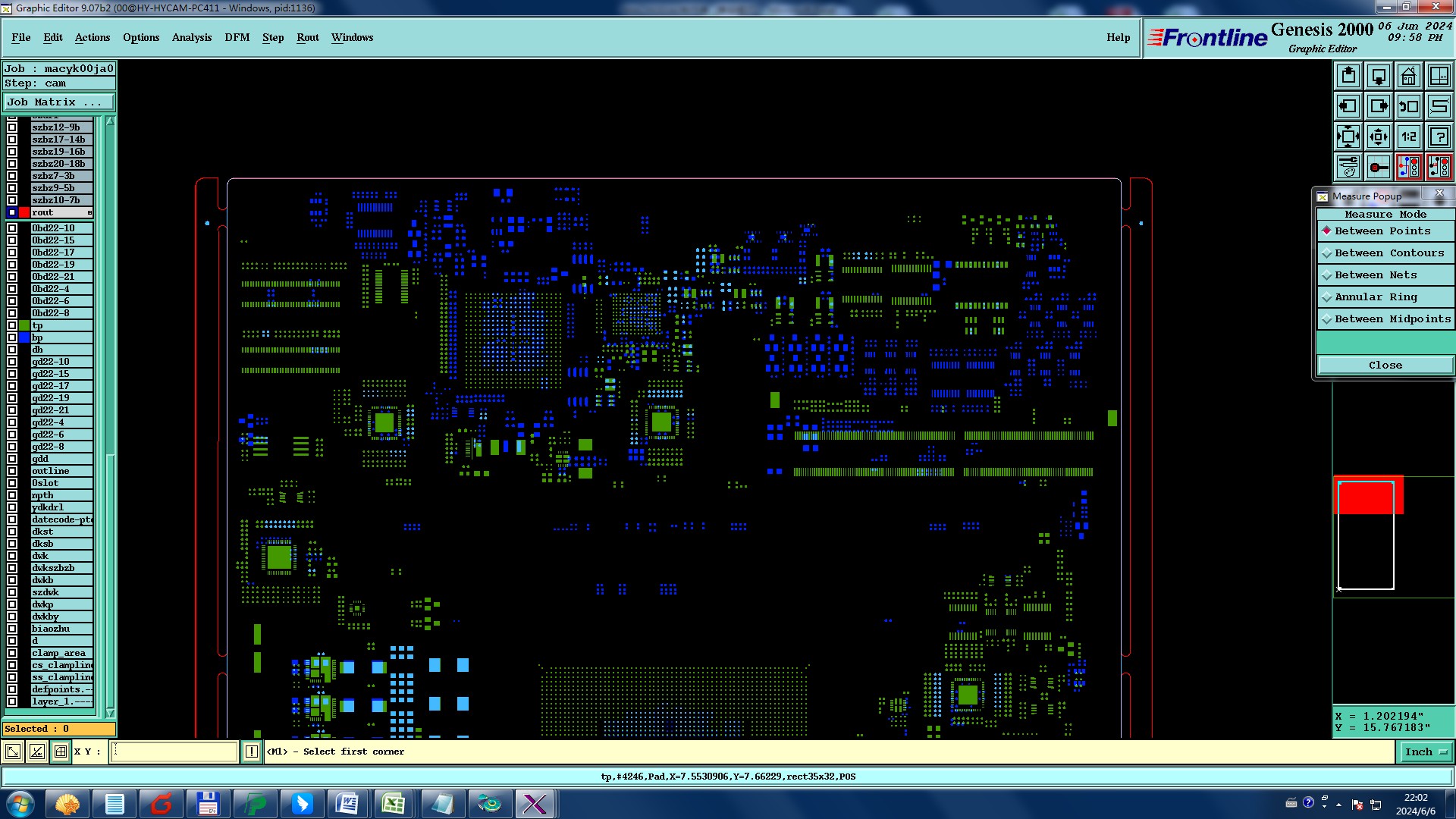Open the Job Matrix ... panel

point(58,102)
